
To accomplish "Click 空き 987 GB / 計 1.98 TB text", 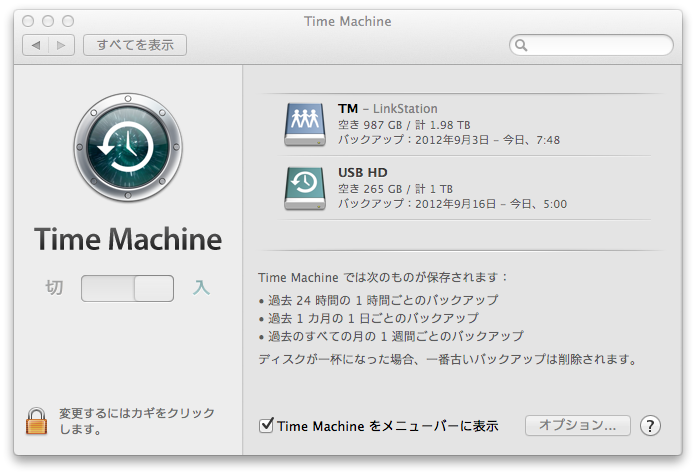I will tap(404, 125).
